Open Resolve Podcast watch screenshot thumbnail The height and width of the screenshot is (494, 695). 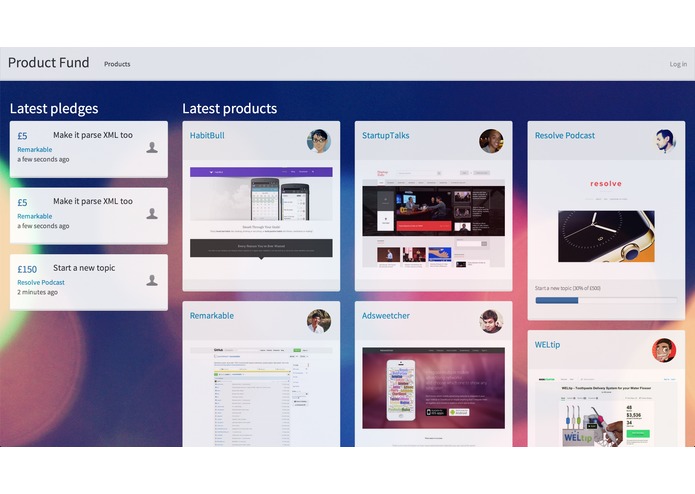tap(606, 220)
